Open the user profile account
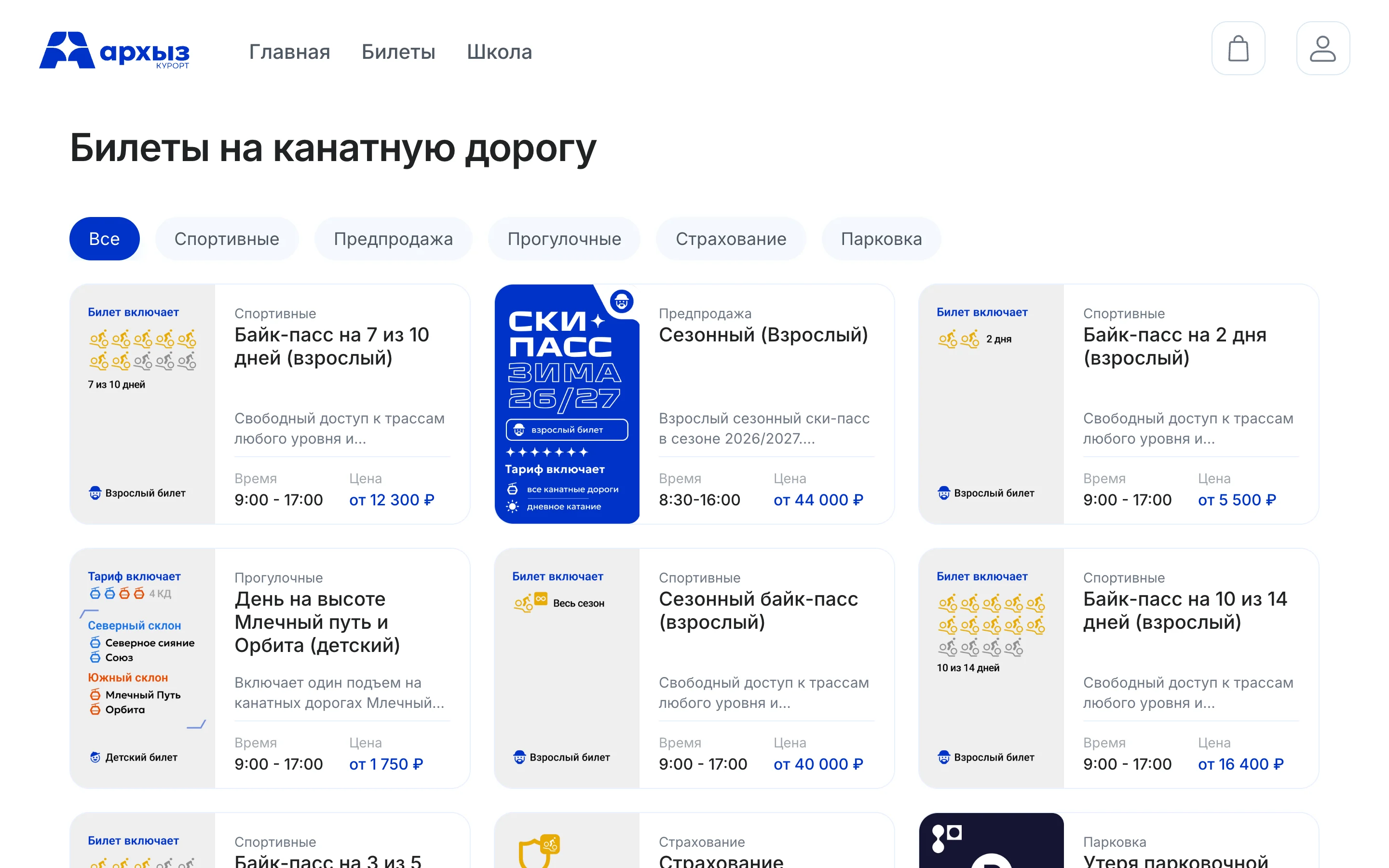1389x868 pixels. [1323, 48]
